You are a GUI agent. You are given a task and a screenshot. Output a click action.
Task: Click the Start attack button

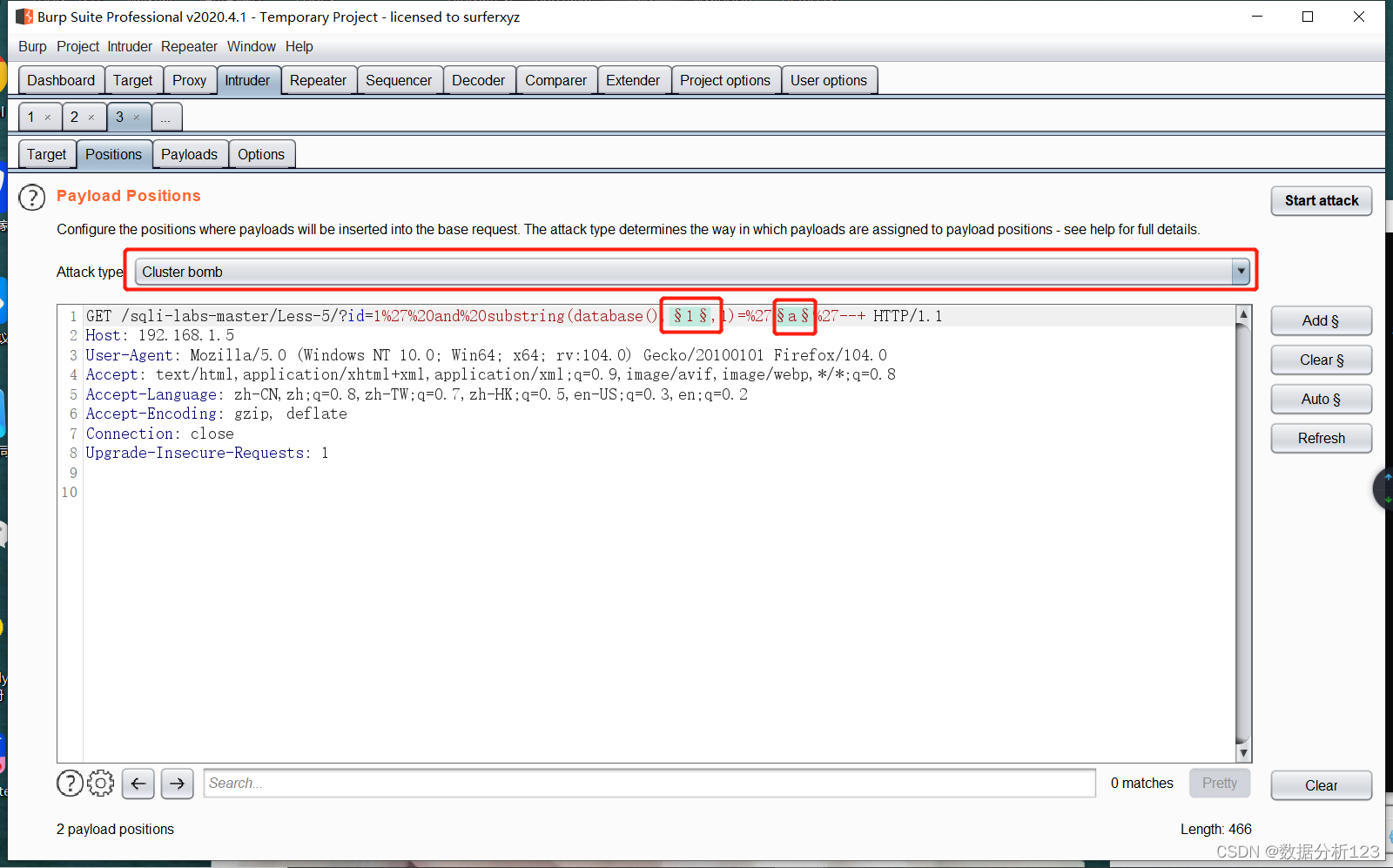click(x=1322, y=200)
